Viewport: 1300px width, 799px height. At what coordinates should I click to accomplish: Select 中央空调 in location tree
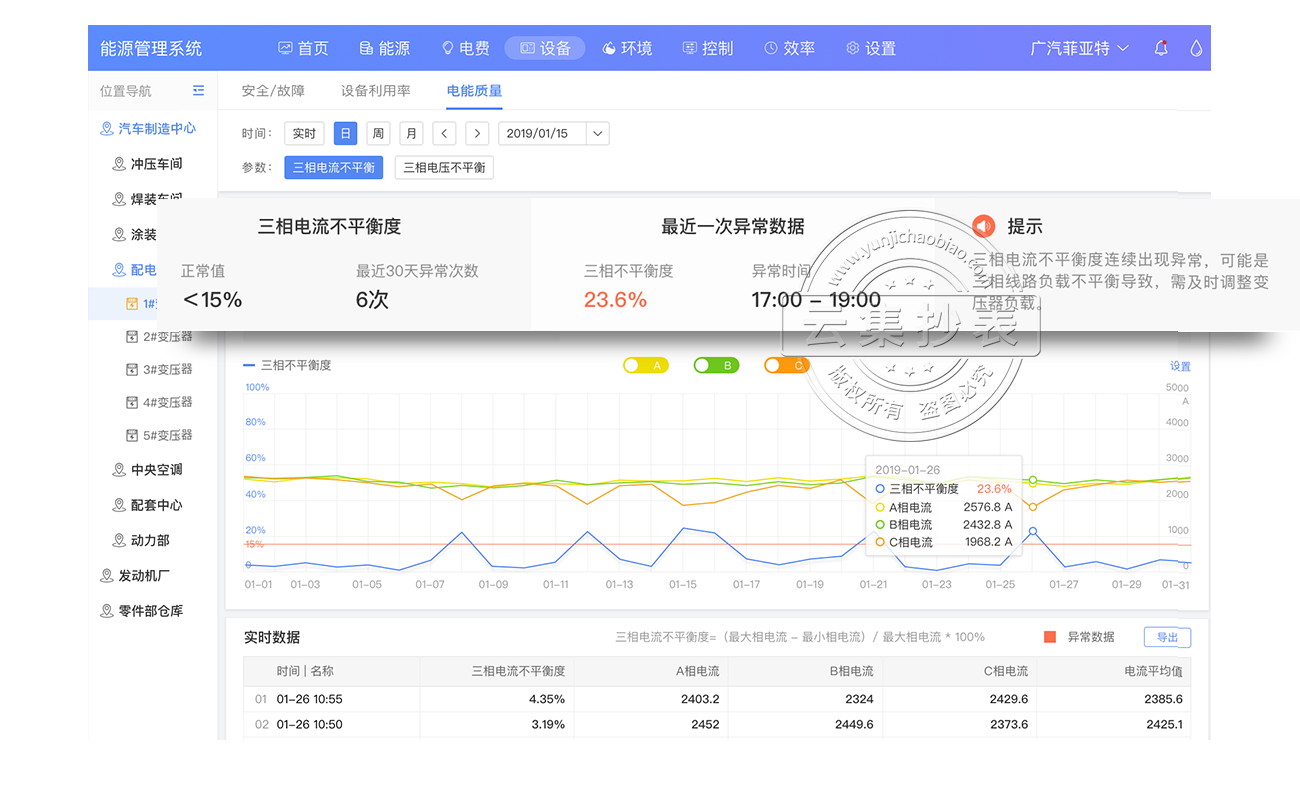157,469
